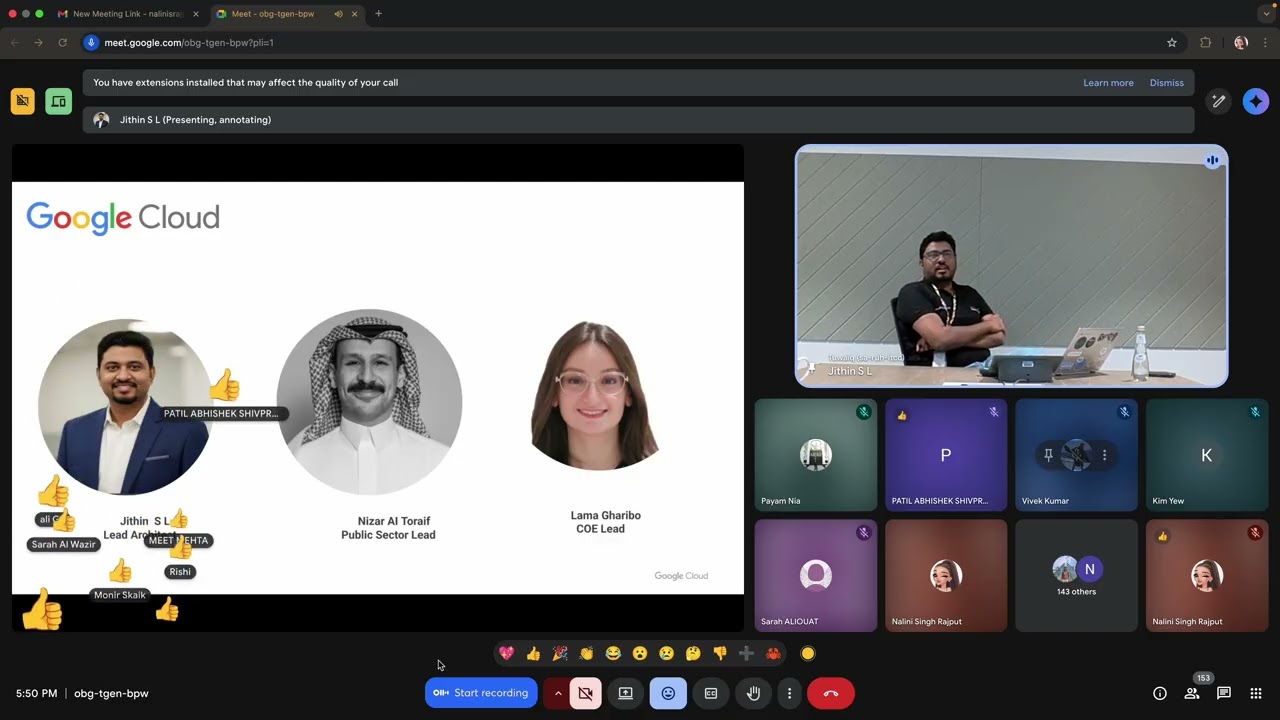Click the Jithin S L presenting annotating bar
Screen dimensions: 1280x720
[639, 120]
